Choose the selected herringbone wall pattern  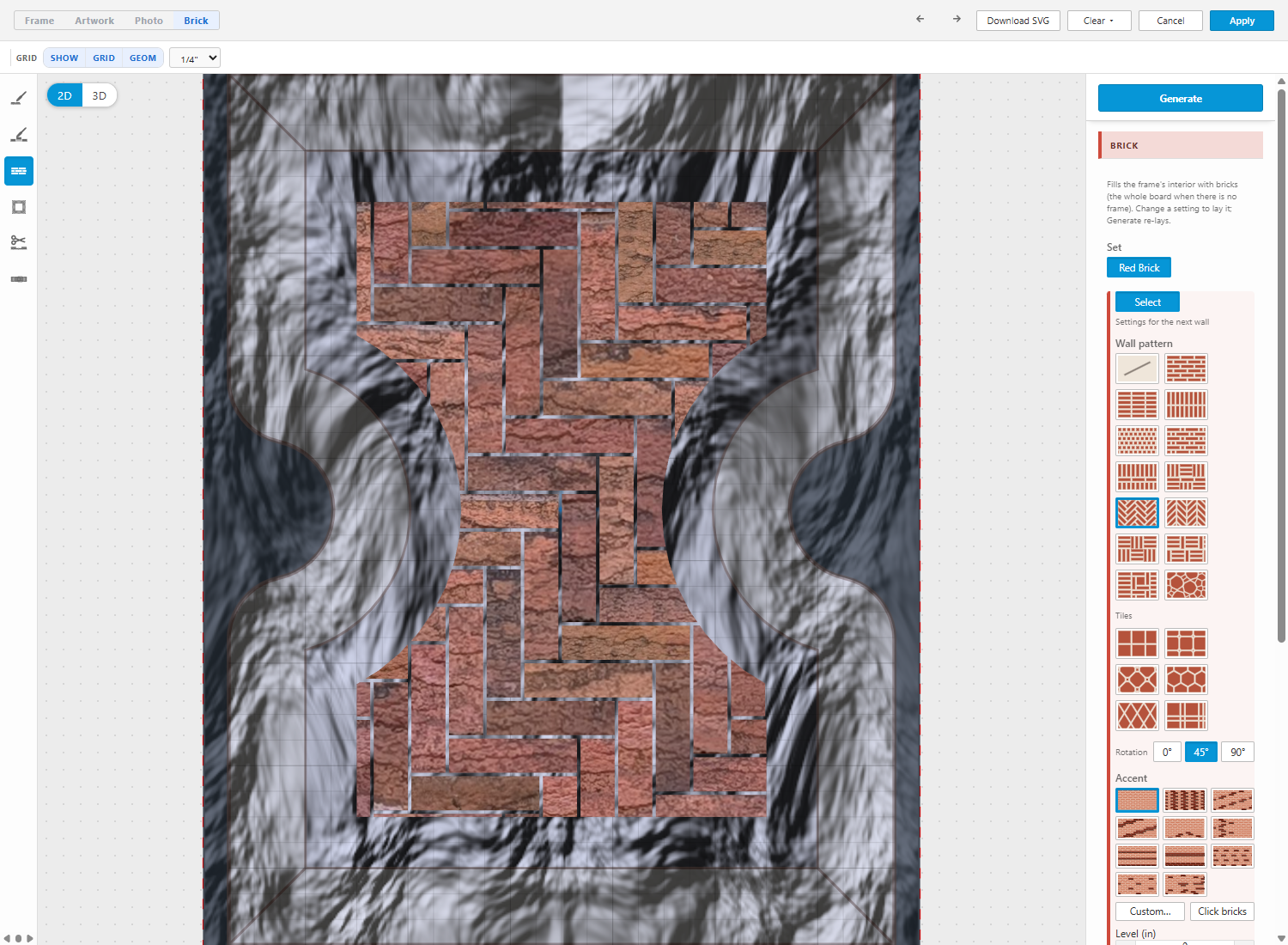(x=1137, y=513)
